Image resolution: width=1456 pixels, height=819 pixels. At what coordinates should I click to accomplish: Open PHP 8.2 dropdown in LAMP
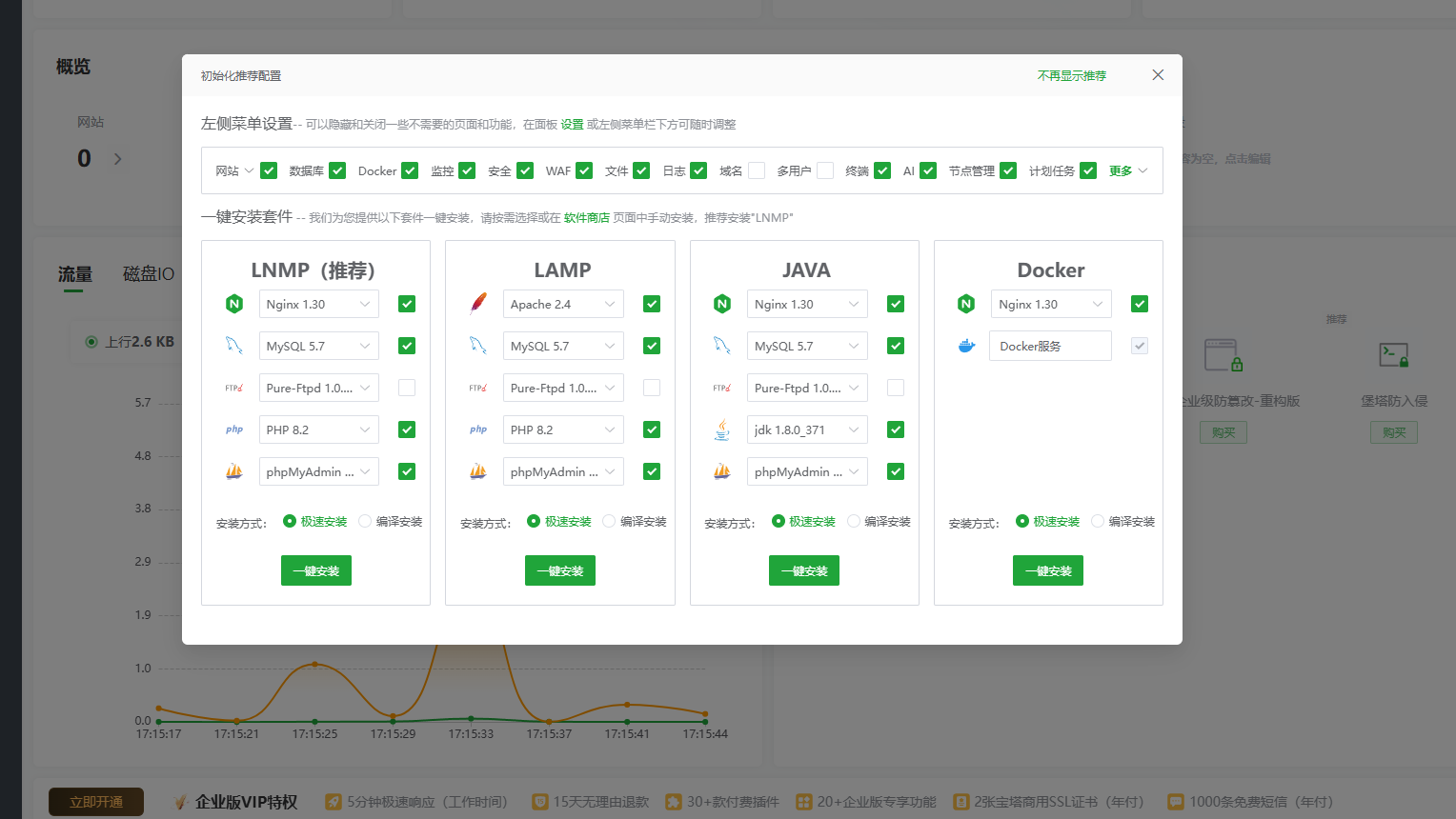[563, 429]
